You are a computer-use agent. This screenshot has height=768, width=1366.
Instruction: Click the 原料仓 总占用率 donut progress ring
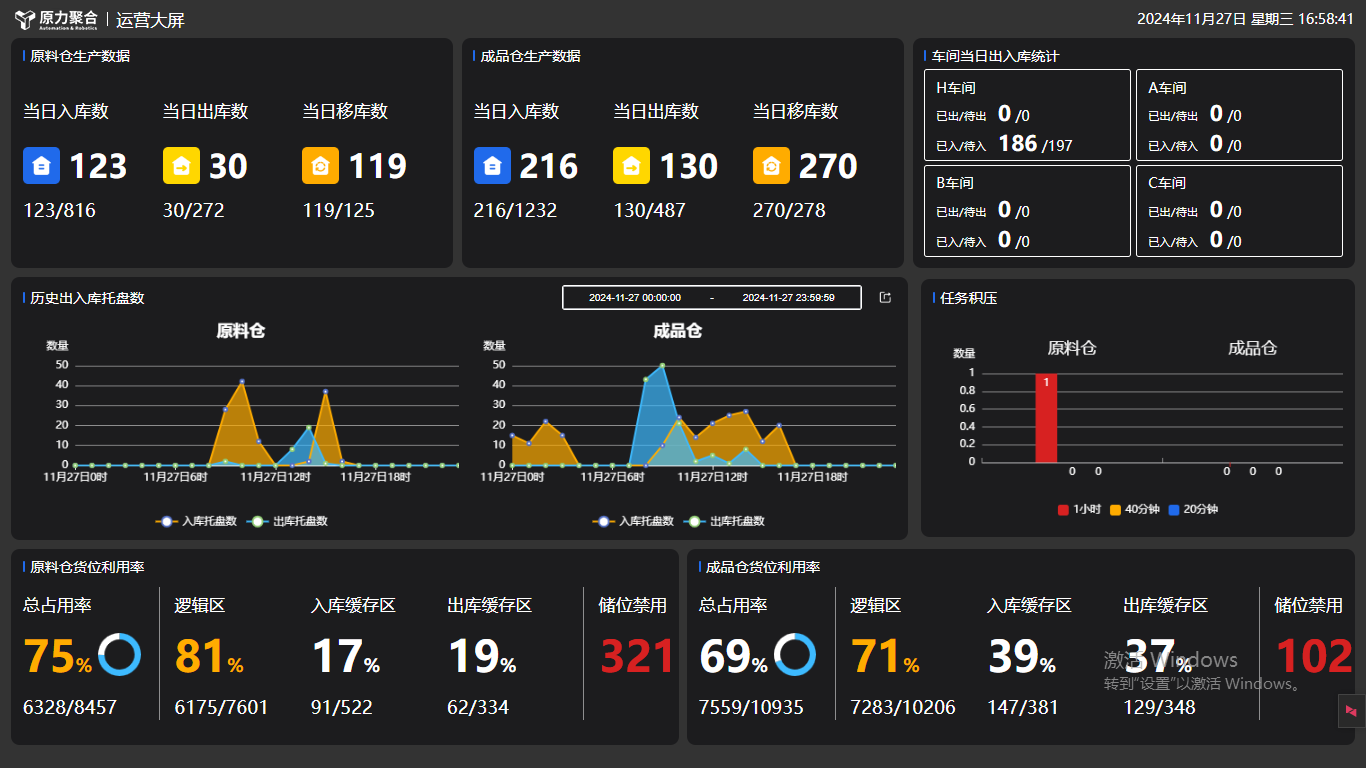pyautogui.click(x=119, y=655)
